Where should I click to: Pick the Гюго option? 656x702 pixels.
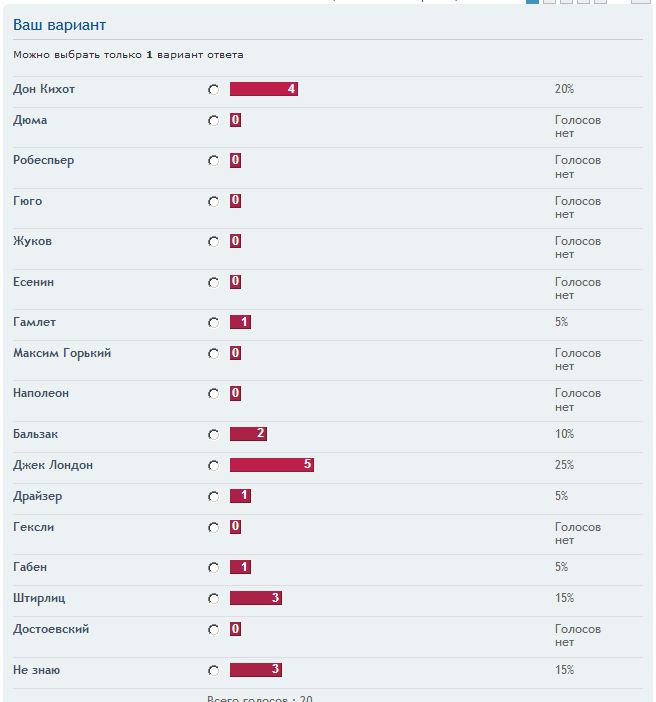214,201
